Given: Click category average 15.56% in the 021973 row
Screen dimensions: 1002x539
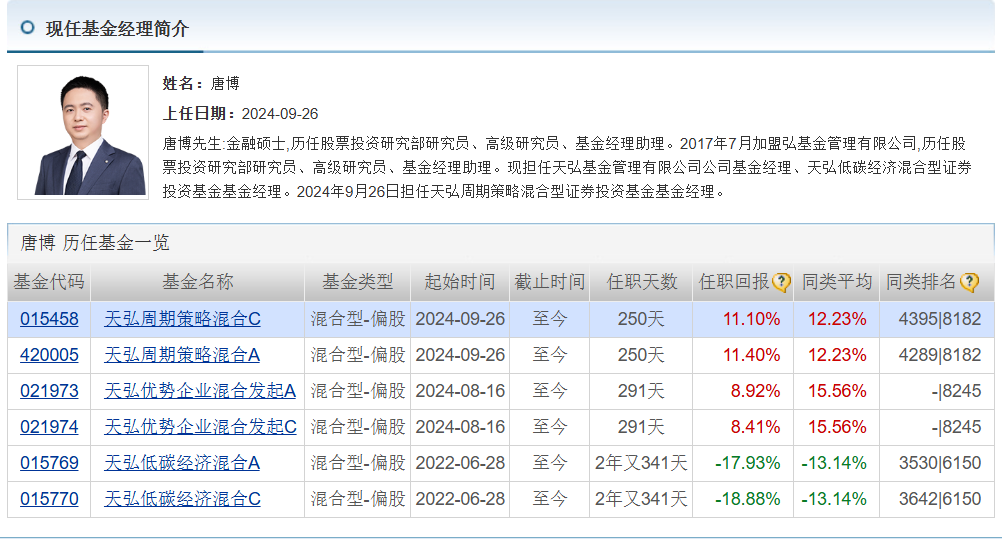Looking at the screenshot, I should click(837, 391).
